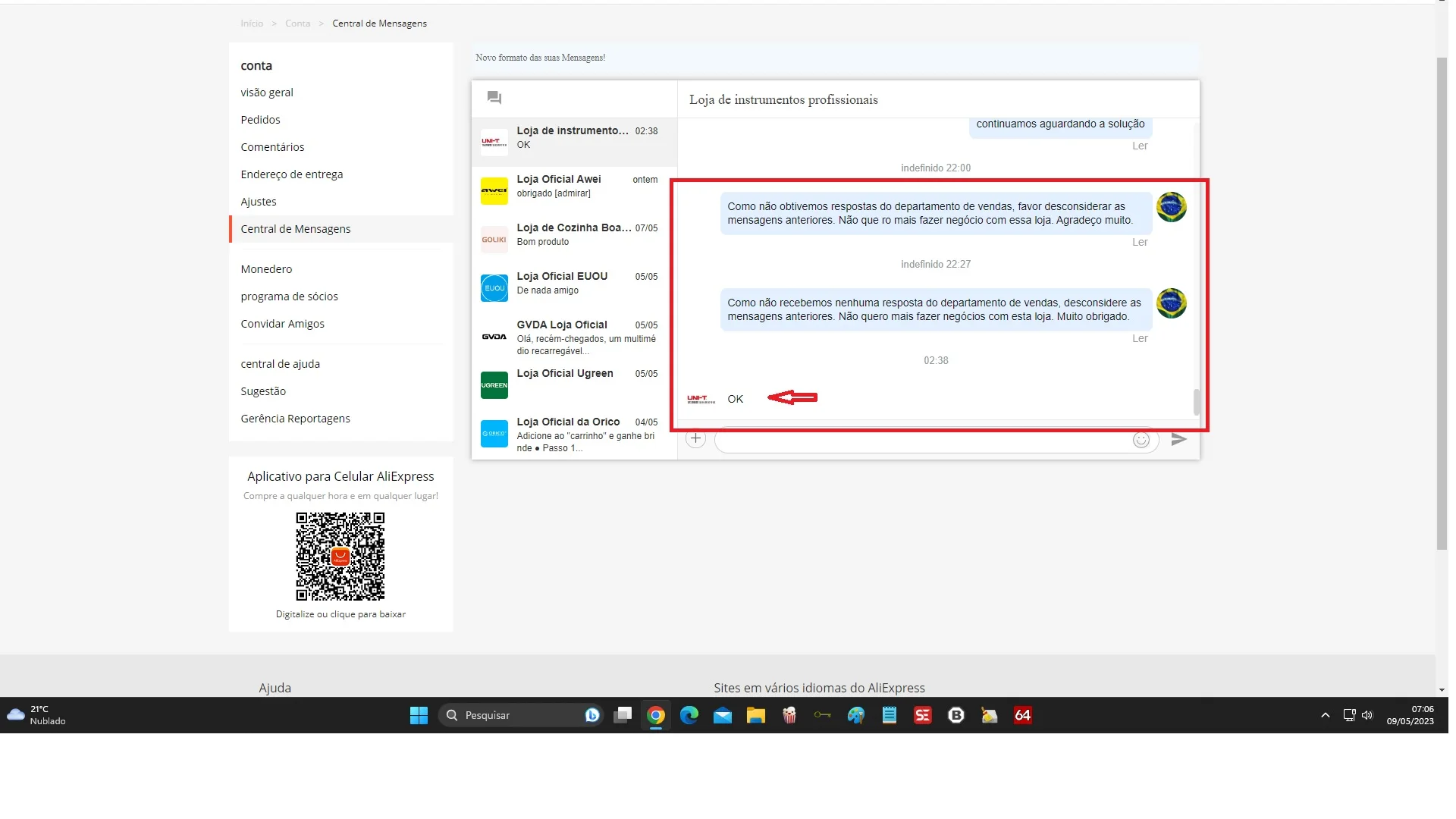Click the plus attachment icon in chat
1456x819 pixels.
(695, 438)
